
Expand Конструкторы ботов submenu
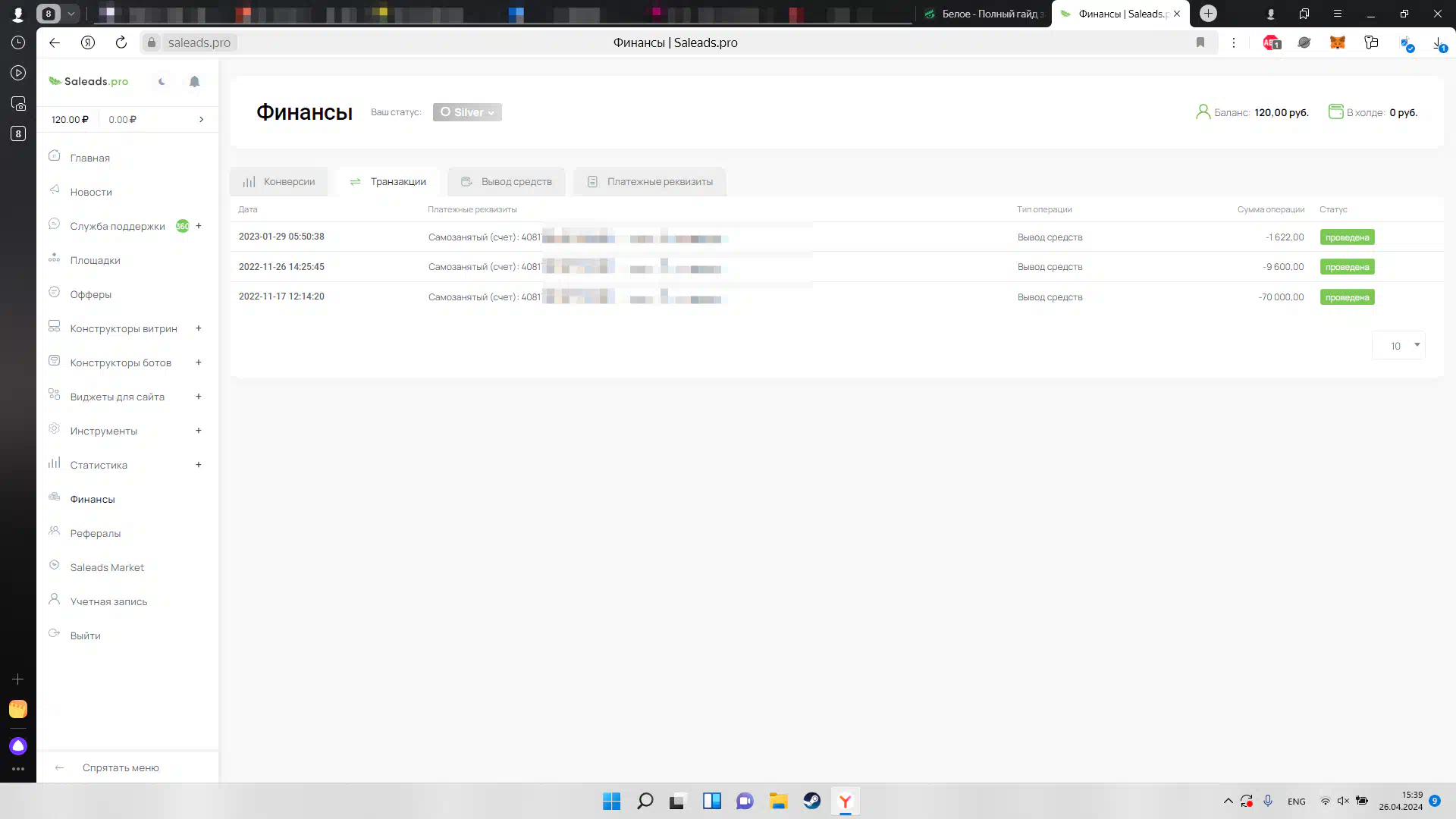(x=199, y=362)
